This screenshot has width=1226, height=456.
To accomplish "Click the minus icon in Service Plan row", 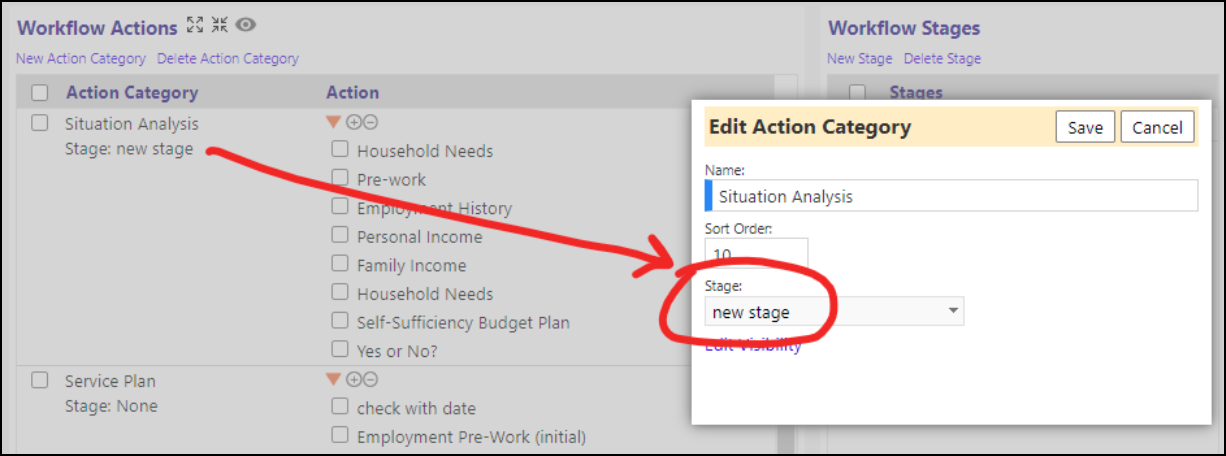I will coord(370,379).
